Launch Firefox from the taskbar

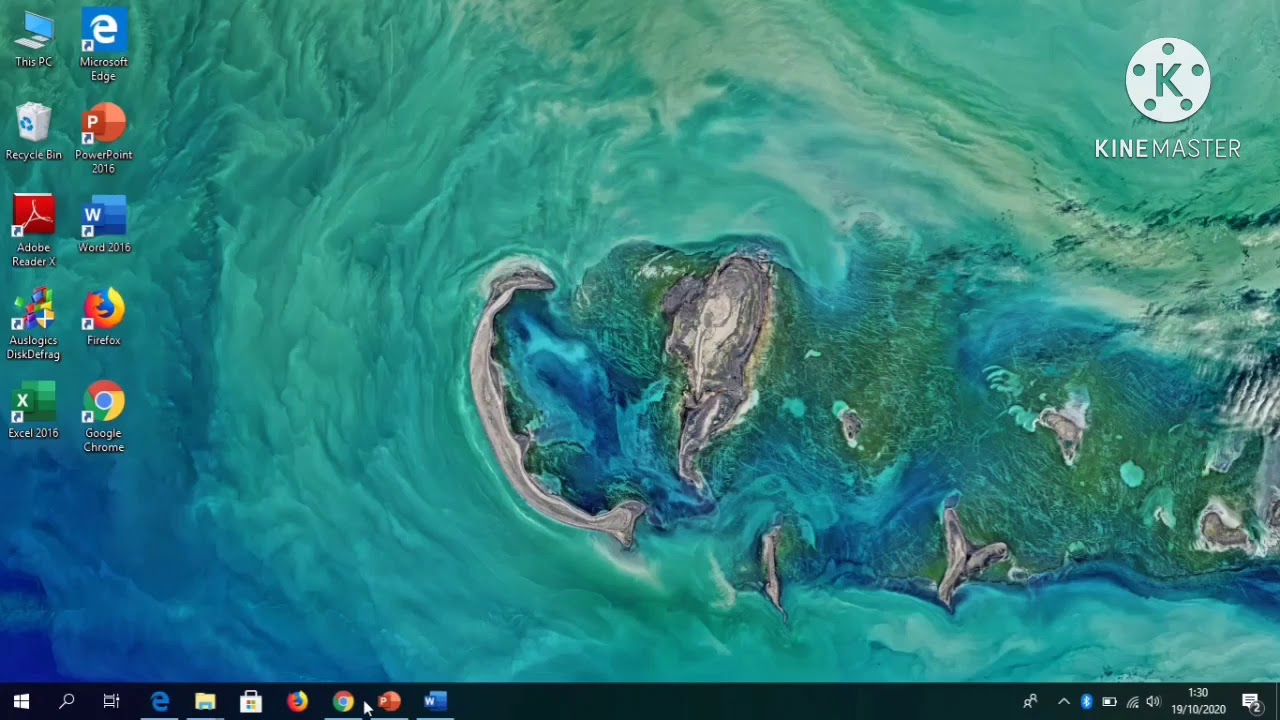coord(297,702)
